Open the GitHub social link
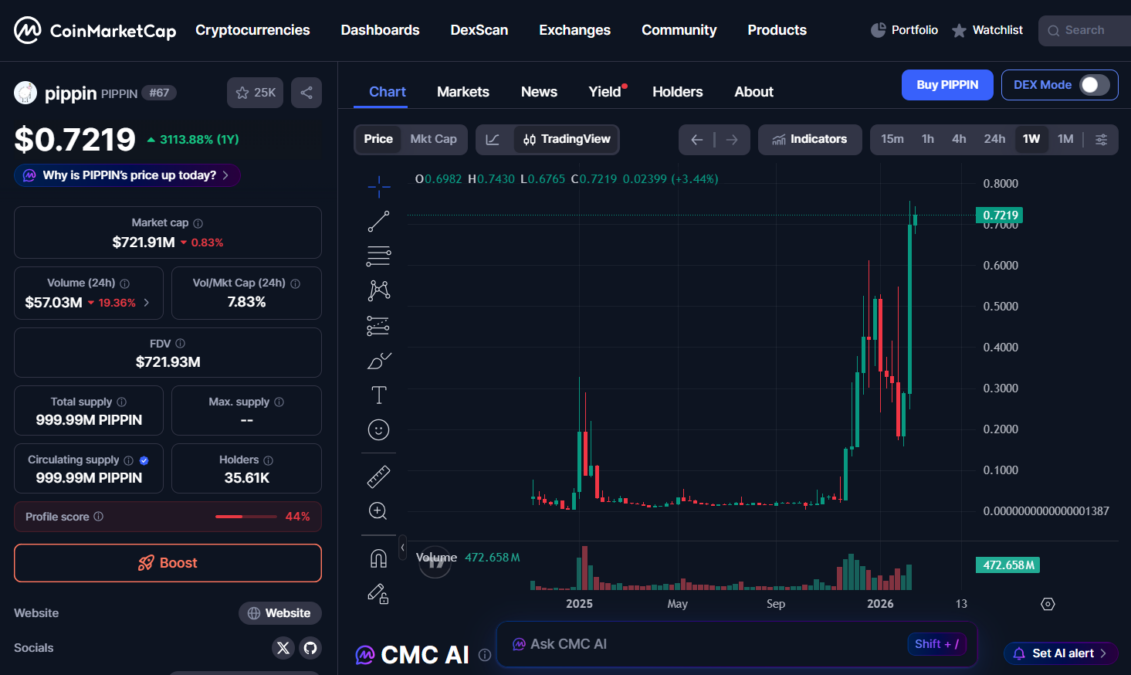This screenshot has width=1131, height=675. (x=310, y=648)
